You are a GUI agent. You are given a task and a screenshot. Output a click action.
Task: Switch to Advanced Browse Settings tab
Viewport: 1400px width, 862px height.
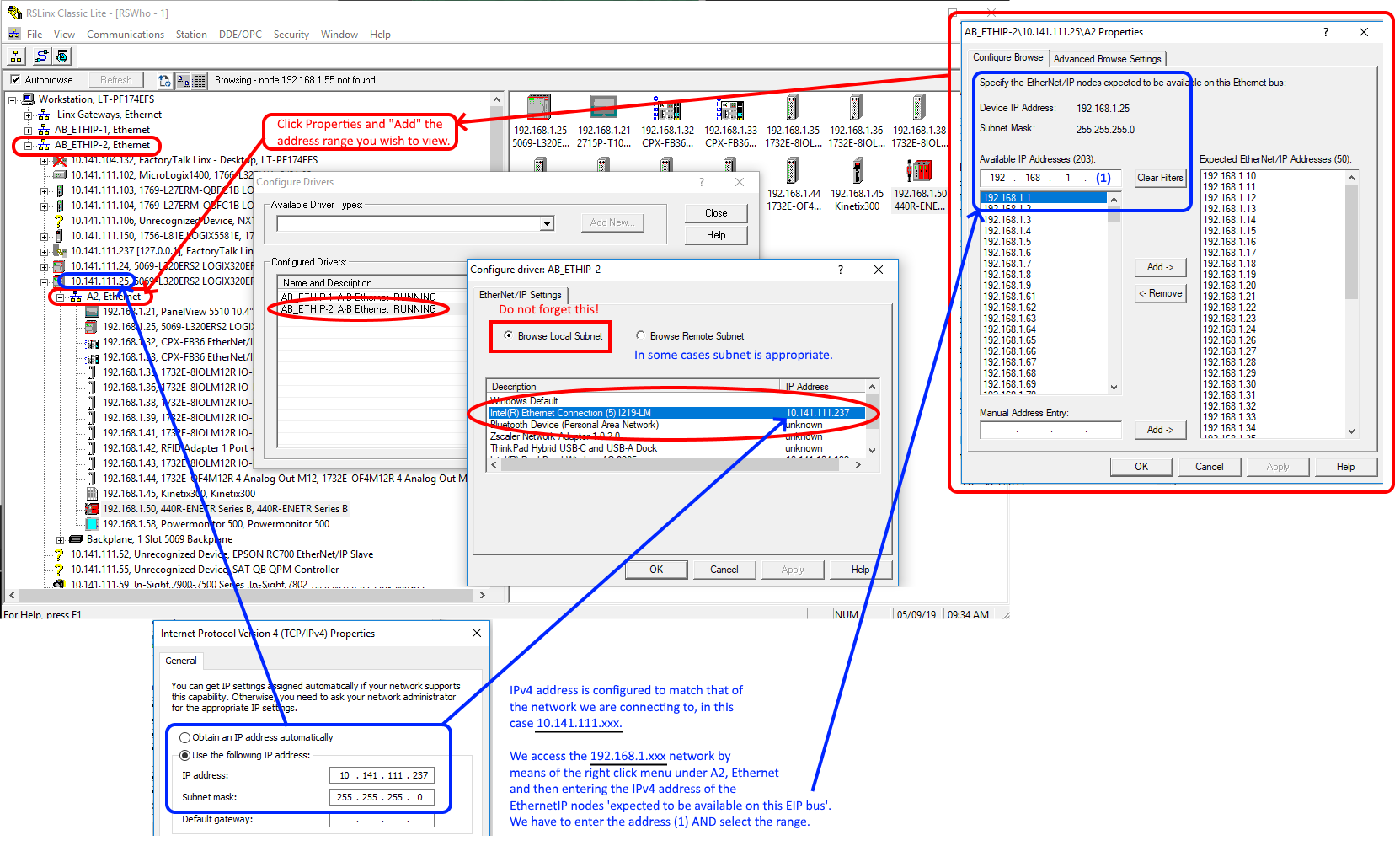tap(1107, 59)
